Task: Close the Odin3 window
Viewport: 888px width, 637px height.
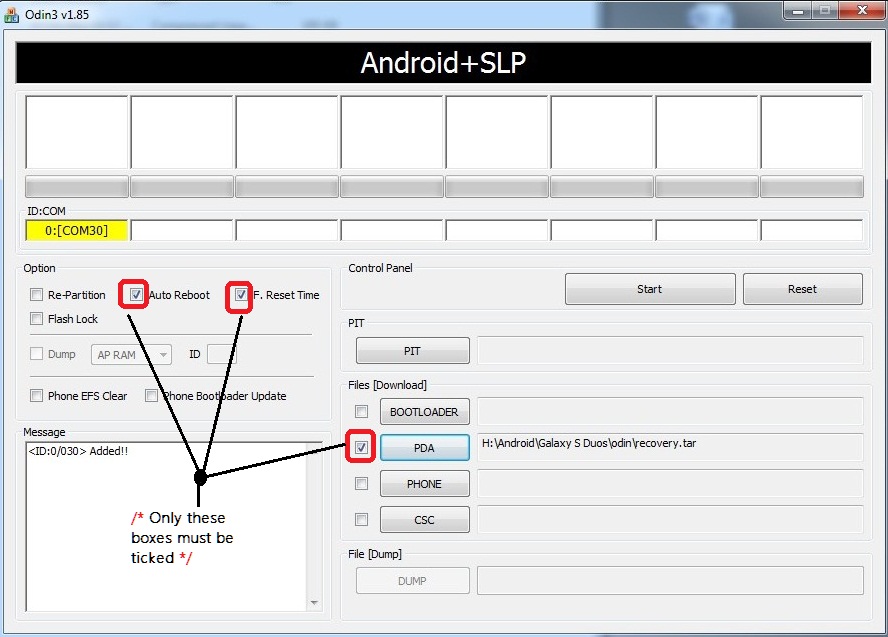Action: coord(862,10)
